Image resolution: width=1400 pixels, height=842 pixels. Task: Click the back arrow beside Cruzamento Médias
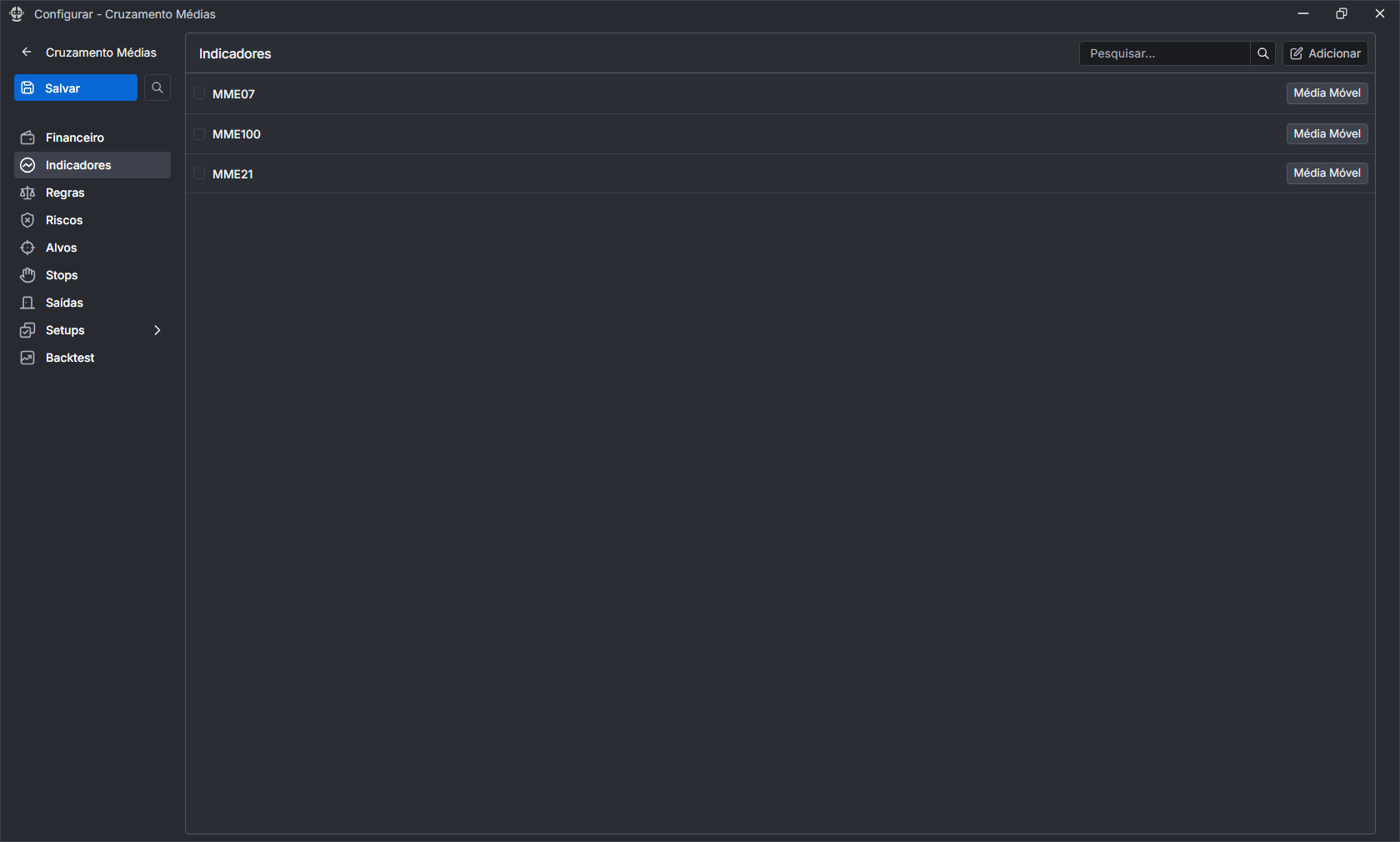coord(27,53)
